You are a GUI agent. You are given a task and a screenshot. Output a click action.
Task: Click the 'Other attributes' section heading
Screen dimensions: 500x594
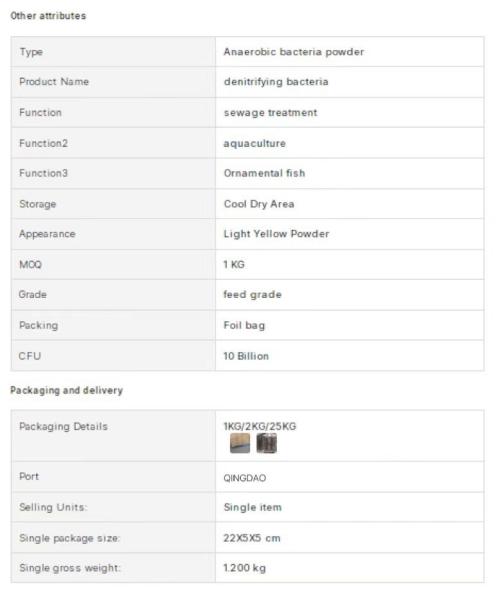[x=48, y=16]
